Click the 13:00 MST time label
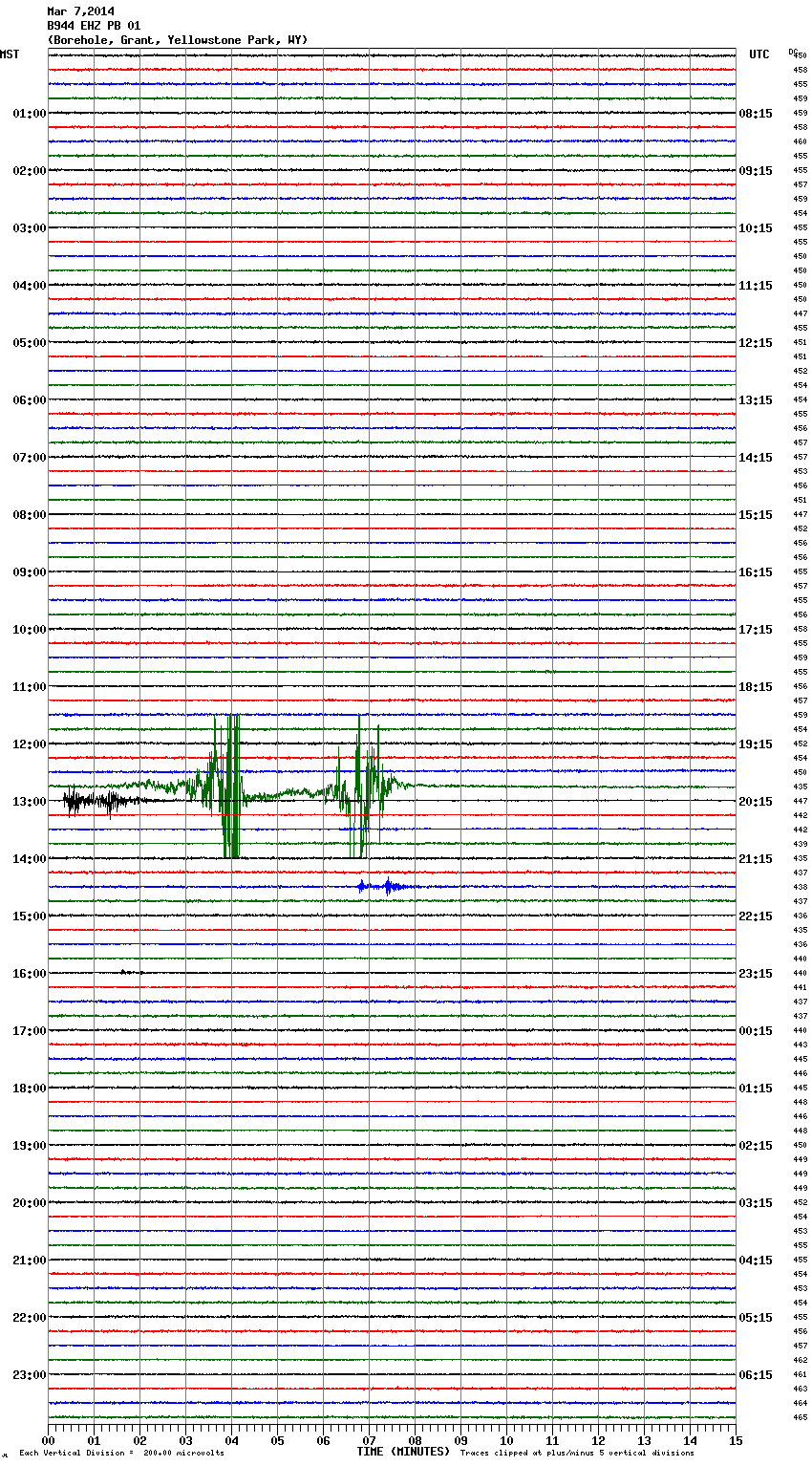Screen dimensions: 812x1466 coord(29,802)
